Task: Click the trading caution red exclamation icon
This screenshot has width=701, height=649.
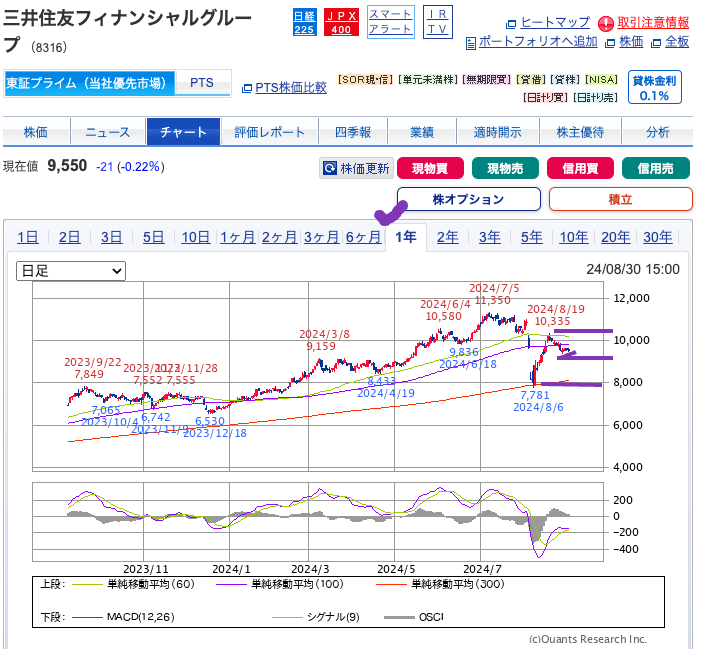Action: pyautogui.click(x=606, y=23)
